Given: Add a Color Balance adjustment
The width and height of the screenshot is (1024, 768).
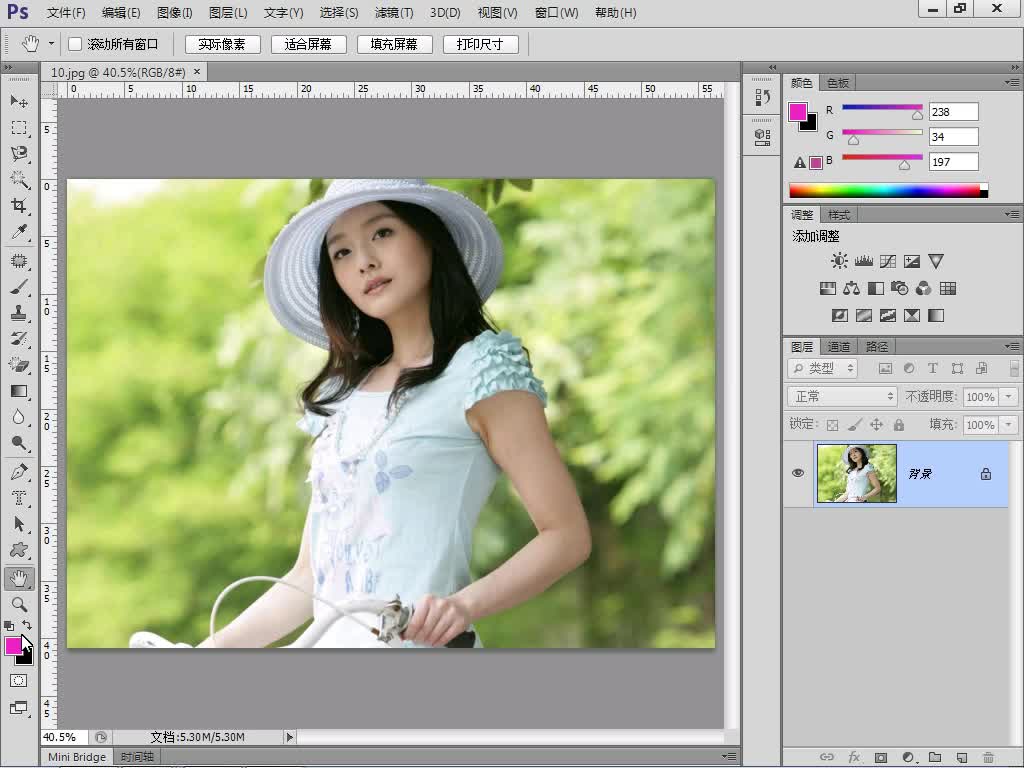Looking at the screenshot, I should 851,288.
